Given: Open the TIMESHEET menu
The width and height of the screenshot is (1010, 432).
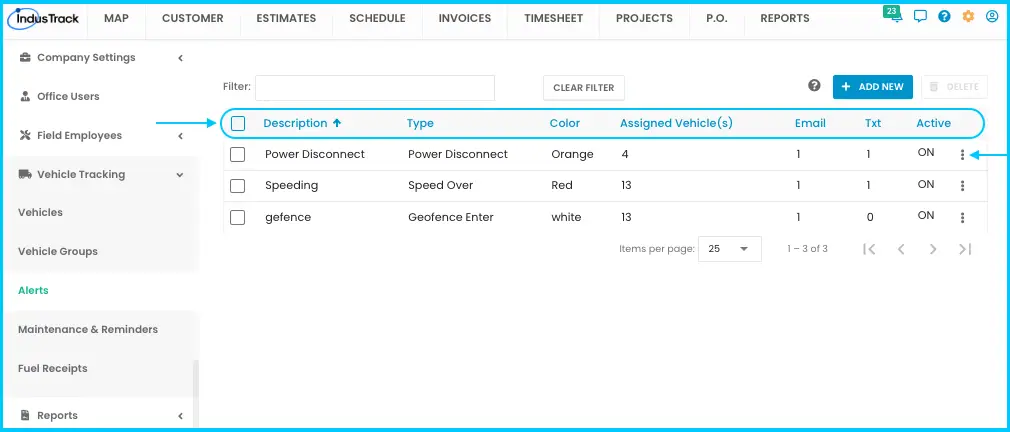Looking at the screenshot, I should (x=553, y=19).
